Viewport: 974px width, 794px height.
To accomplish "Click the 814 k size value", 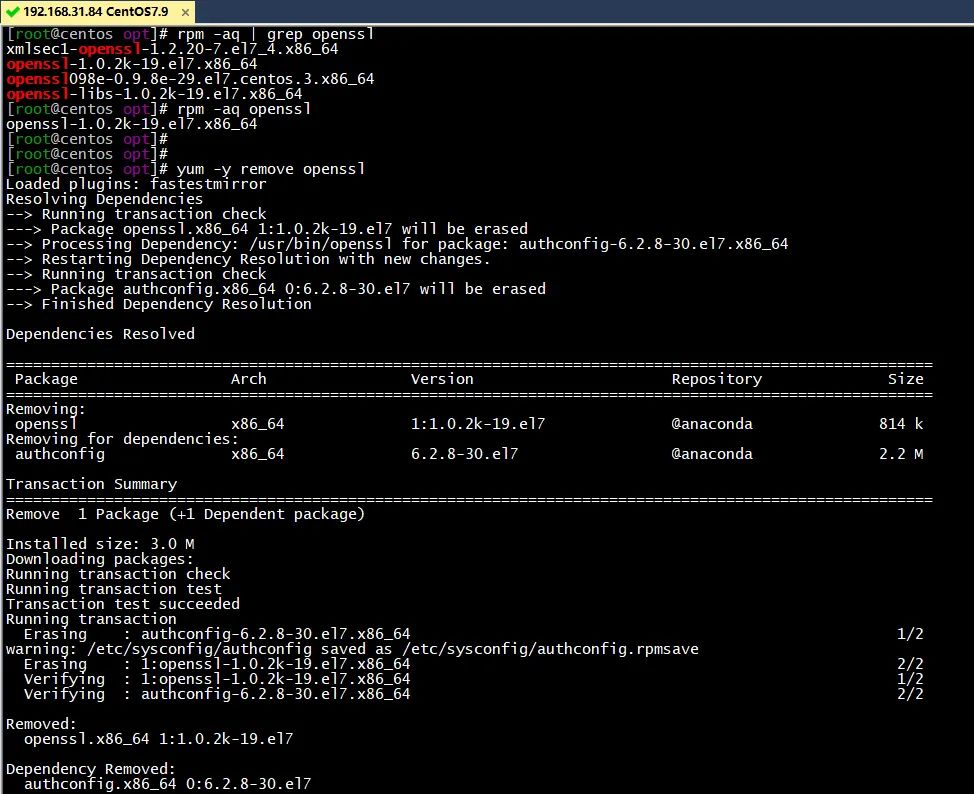I will click(901, 424).
